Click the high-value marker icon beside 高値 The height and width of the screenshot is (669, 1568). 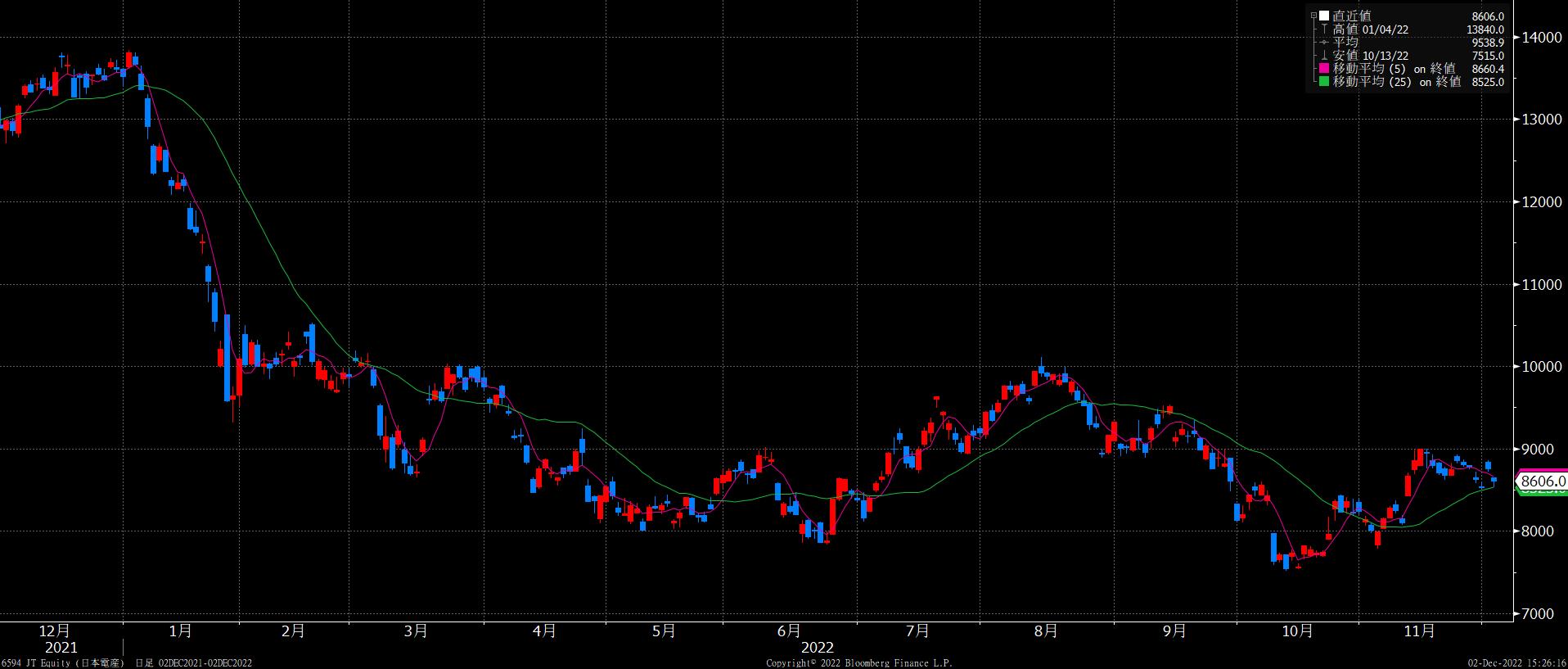(x=1324, y=29)
